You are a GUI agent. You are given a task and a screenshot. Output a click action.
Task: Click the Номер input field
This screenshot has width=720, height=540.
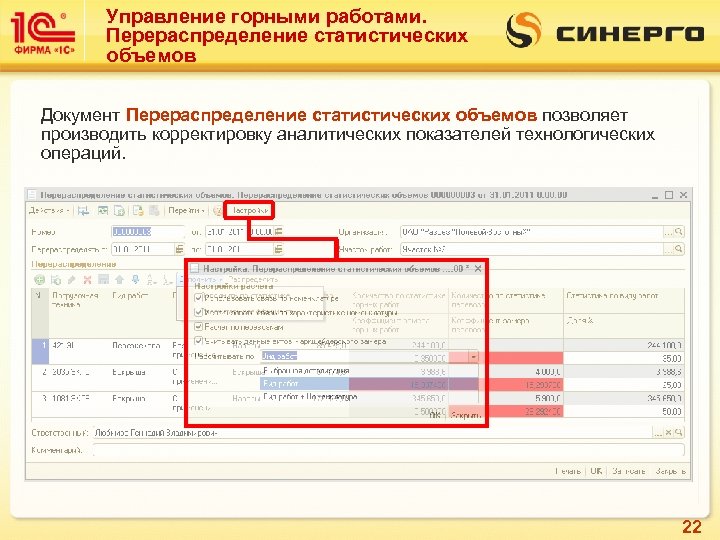[148, 232]
